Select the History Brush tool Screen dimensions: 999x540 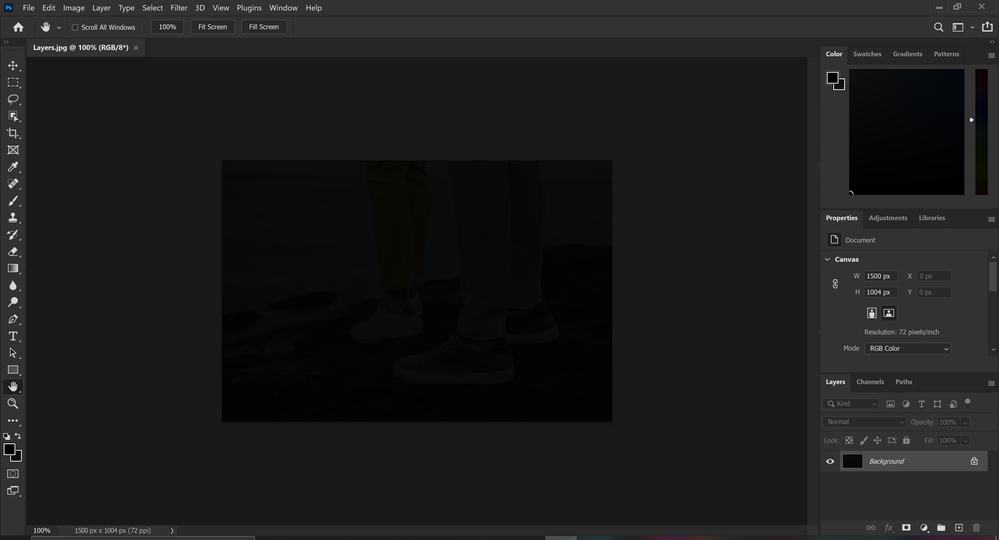point(13,235)
